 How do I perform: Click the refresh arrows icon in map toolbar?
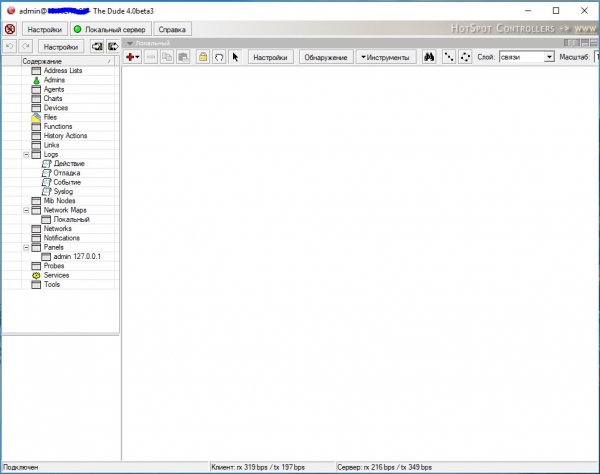(219, 58)
